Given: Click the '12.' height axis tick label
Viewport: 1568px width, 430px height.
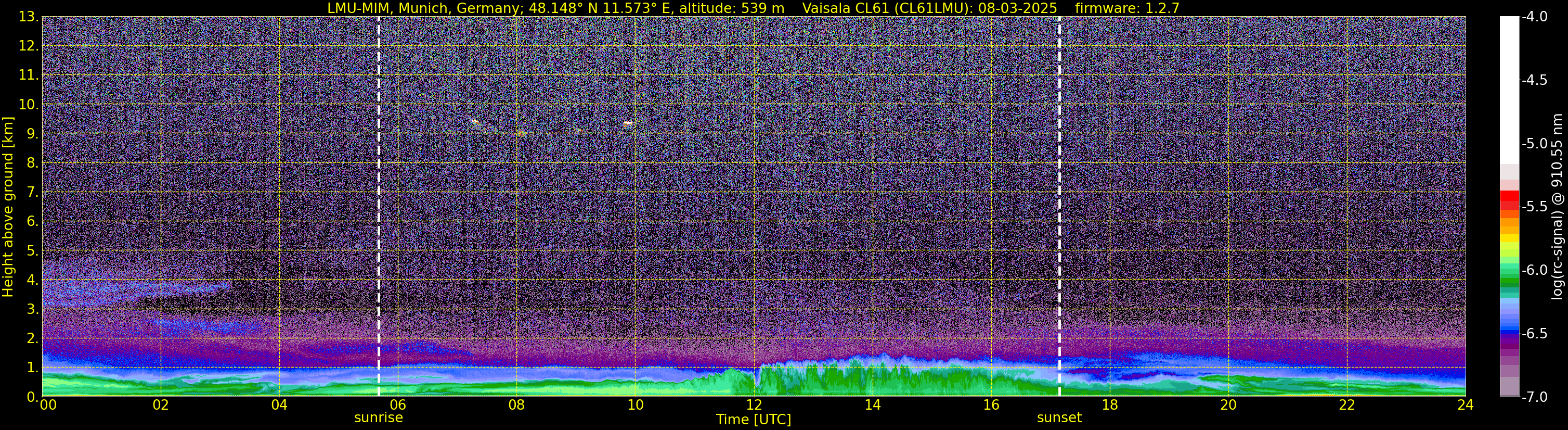Looking at the screenshot, I should [x=28, y=46].
